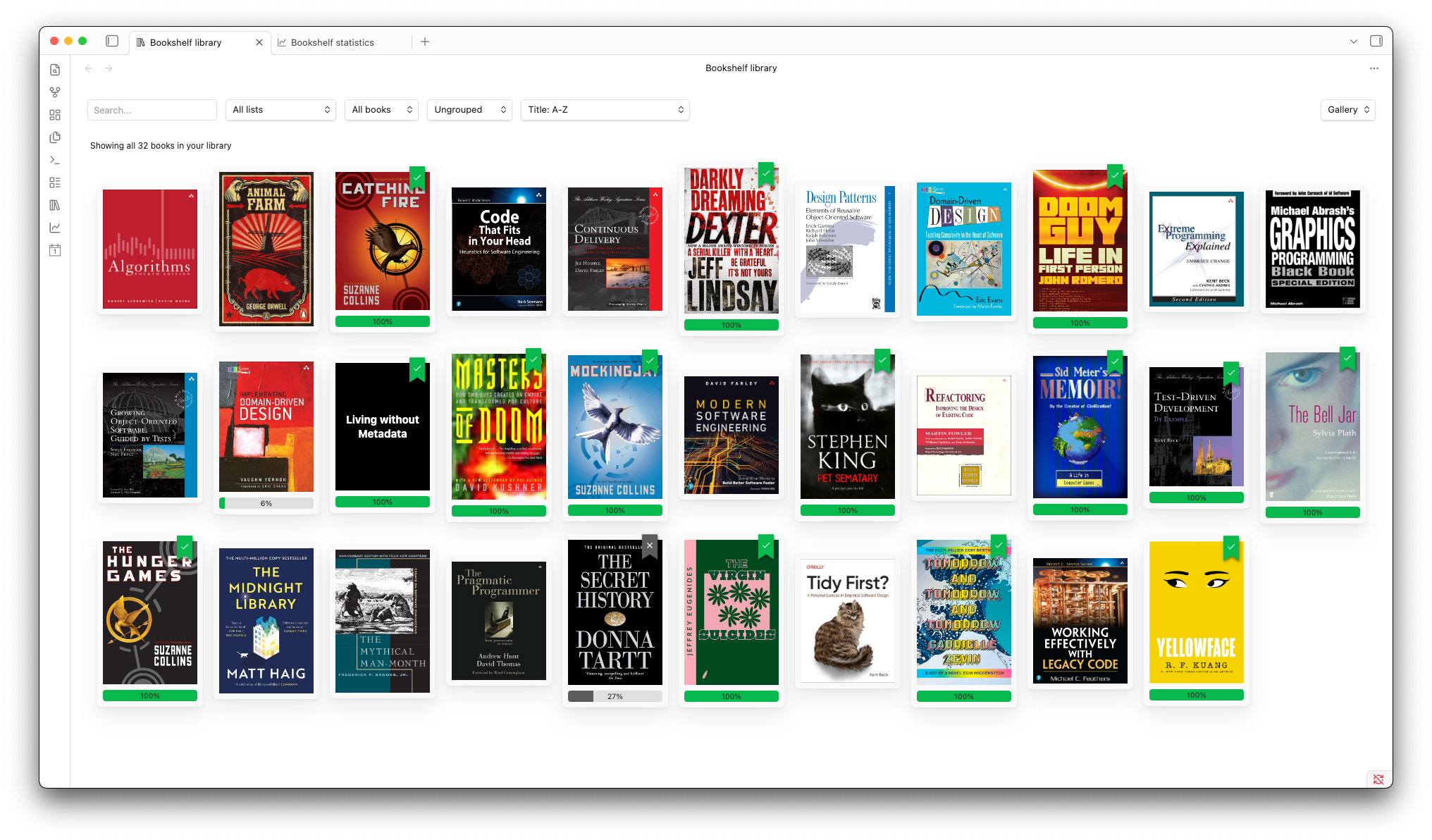The image size is (1432, 840).
Task: Click the red sync status icon
Action: 1378,779
